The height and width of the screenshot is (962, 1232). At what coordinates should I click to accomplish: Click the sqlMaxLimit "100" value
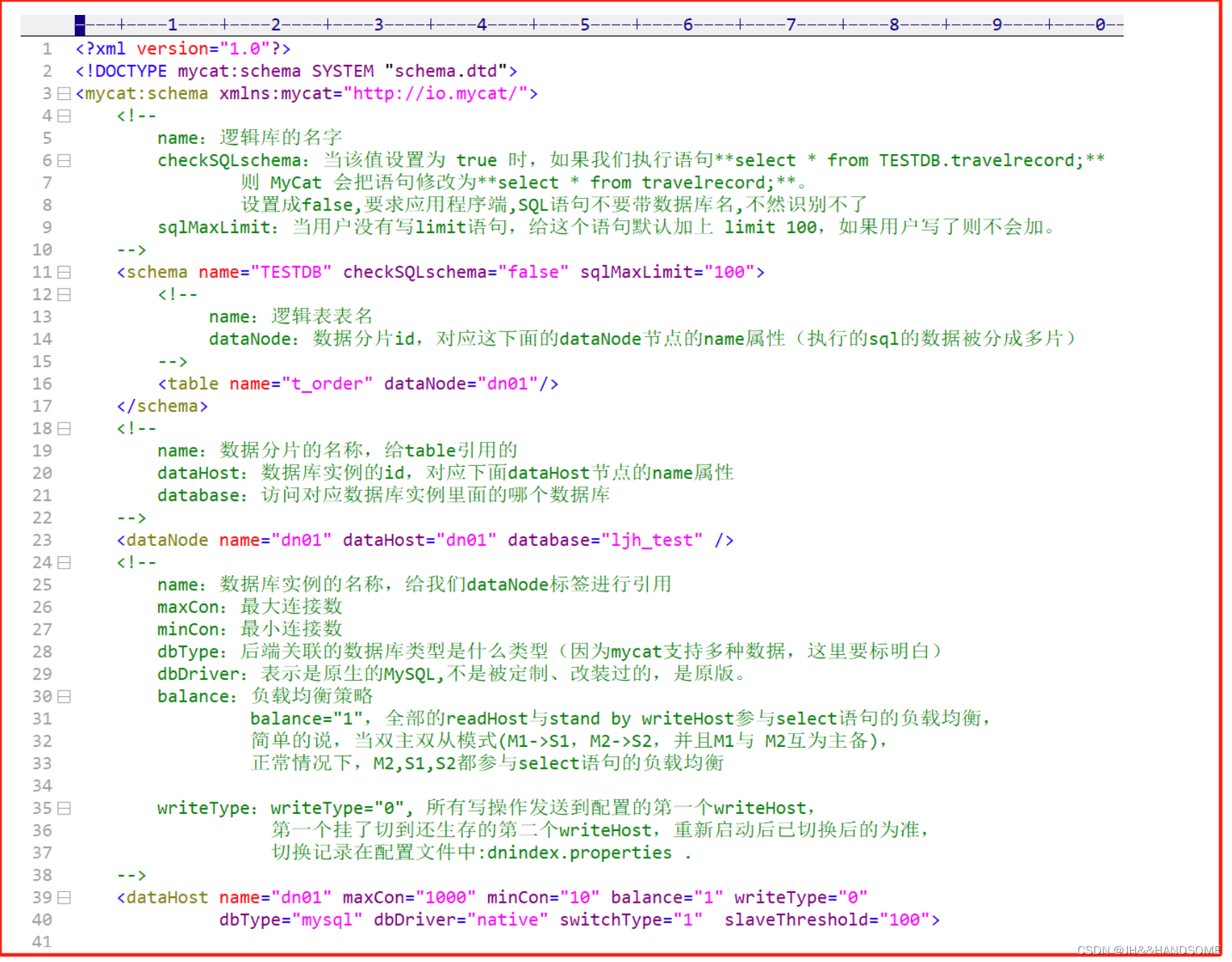(730, 272)
